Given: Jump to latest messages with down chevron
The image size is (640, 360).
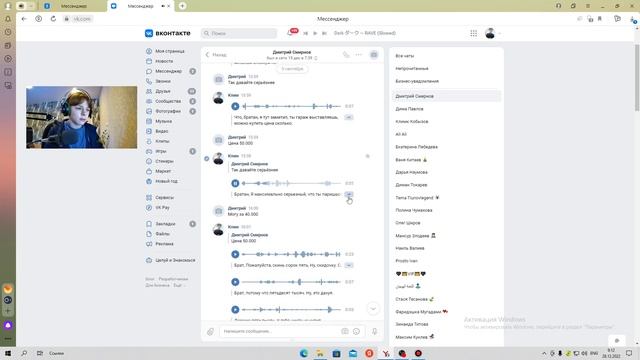Looking at the screenshot, I should [x=373, y=309].
